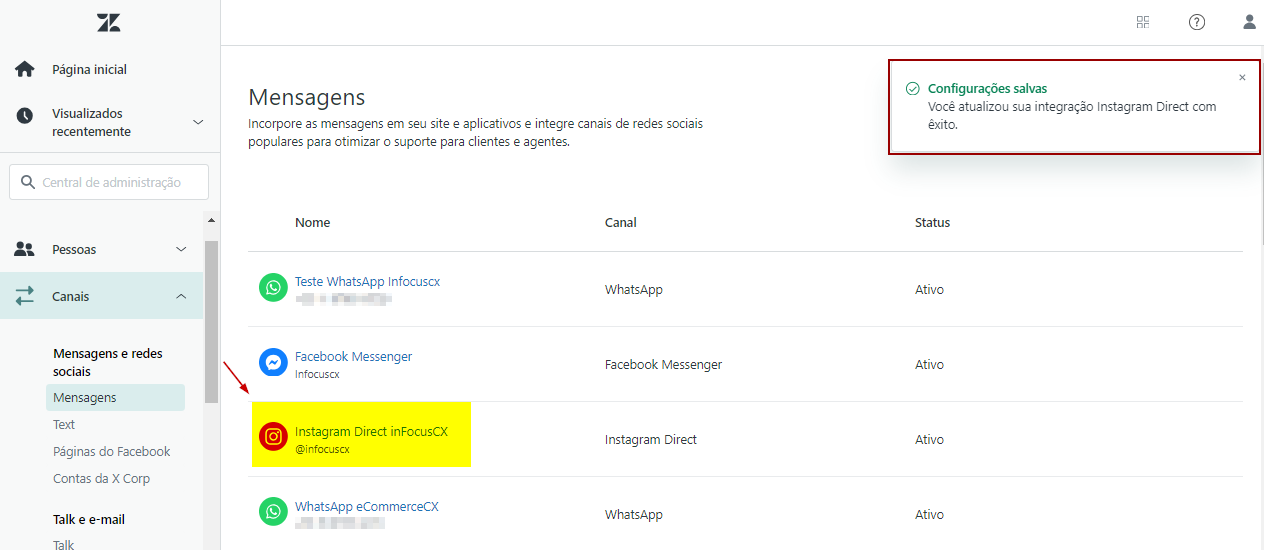Viewport: 1264px width, 550px height.
Task: Click the Facebook Messenger channel icon
Action: click(x=273, y=362)
